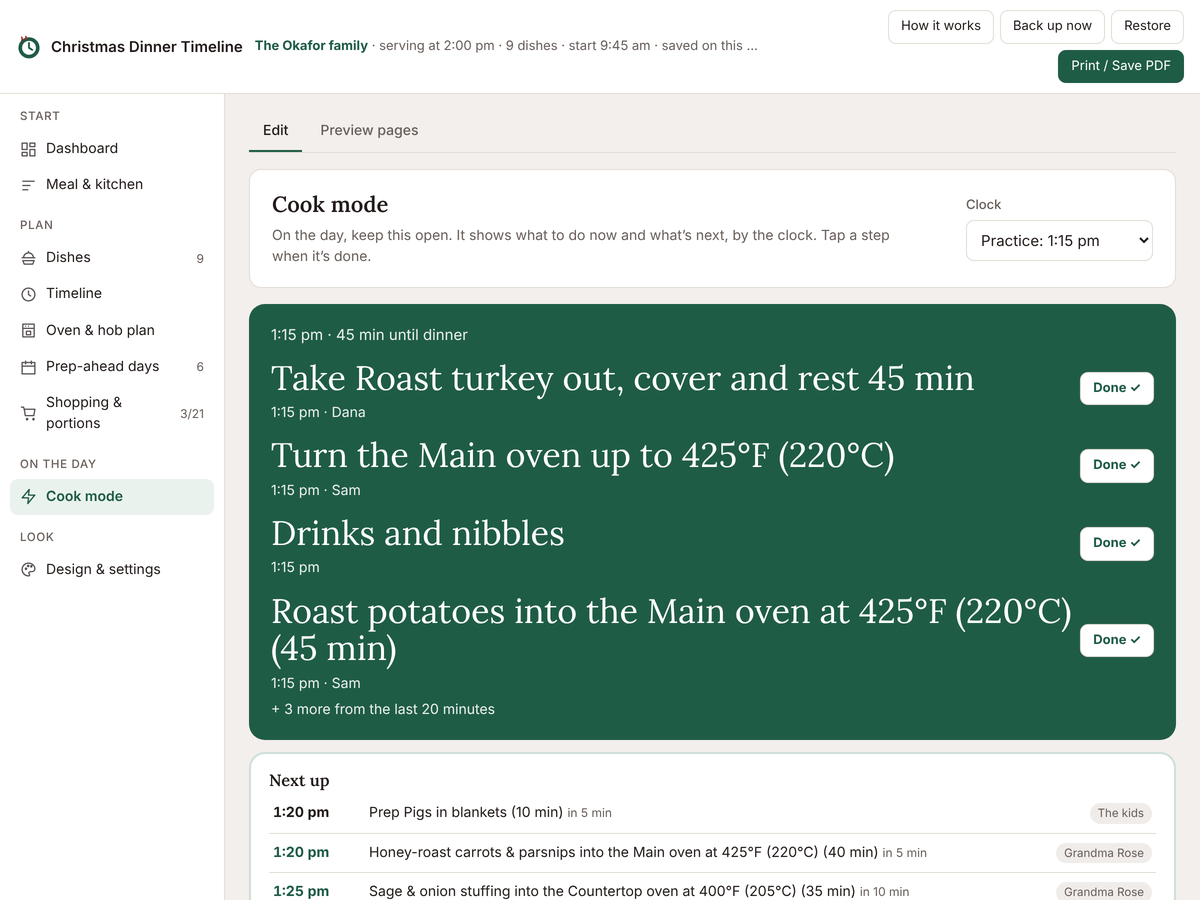Click the Oven & hob plan icon
Image resolution: width=1200 pixels, height=900 pixels.
(28, 330)
